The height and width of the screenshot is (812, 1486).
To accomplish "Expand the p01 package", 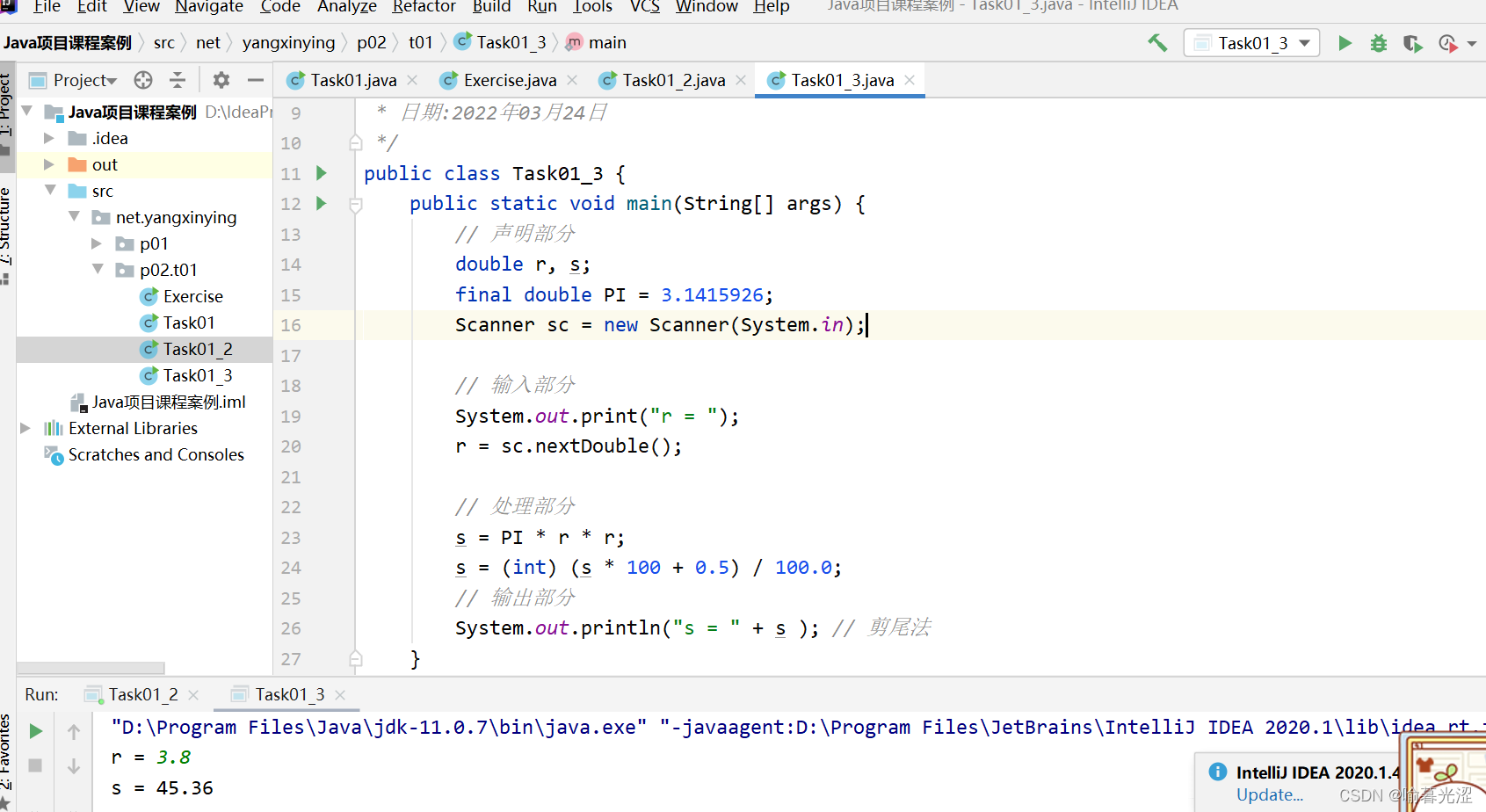I will tap(97, 243).
